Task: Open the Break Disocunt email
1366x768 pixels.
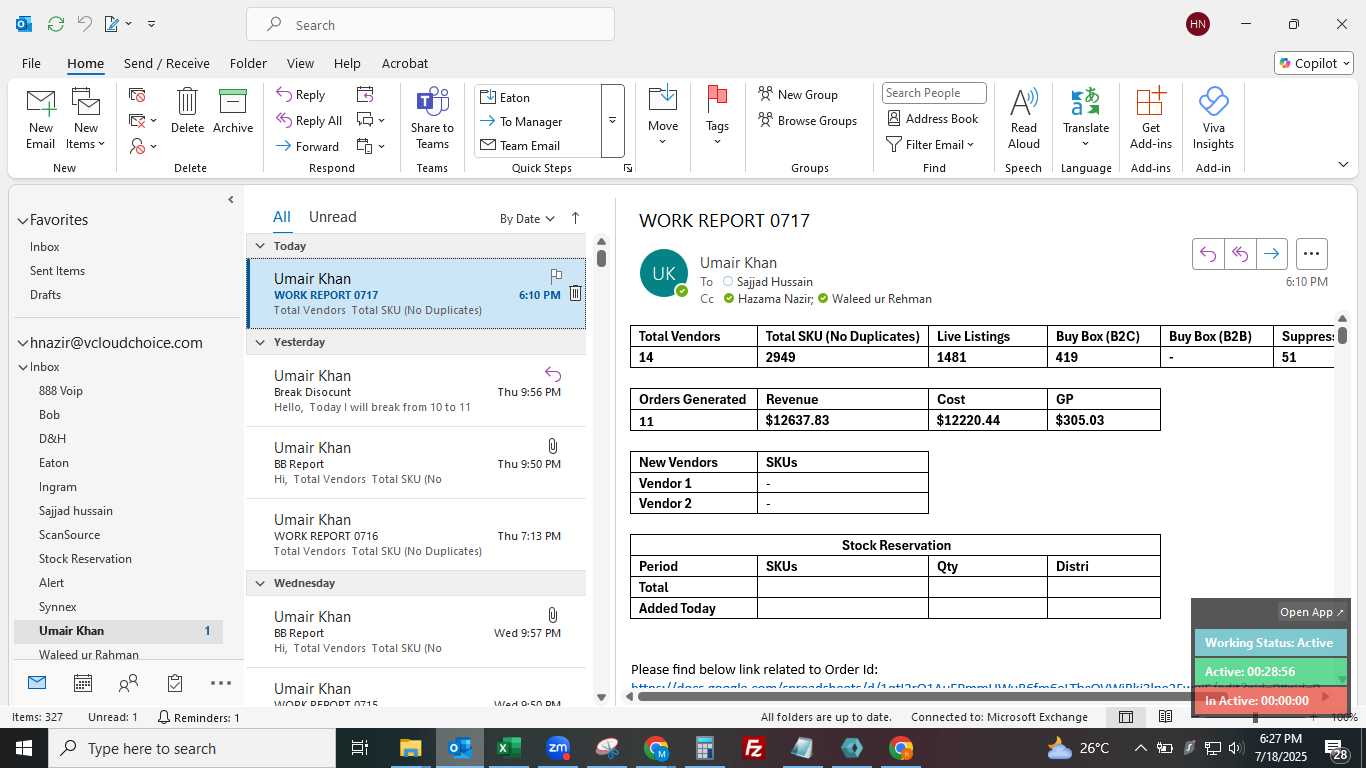Action: coord(415,391)
